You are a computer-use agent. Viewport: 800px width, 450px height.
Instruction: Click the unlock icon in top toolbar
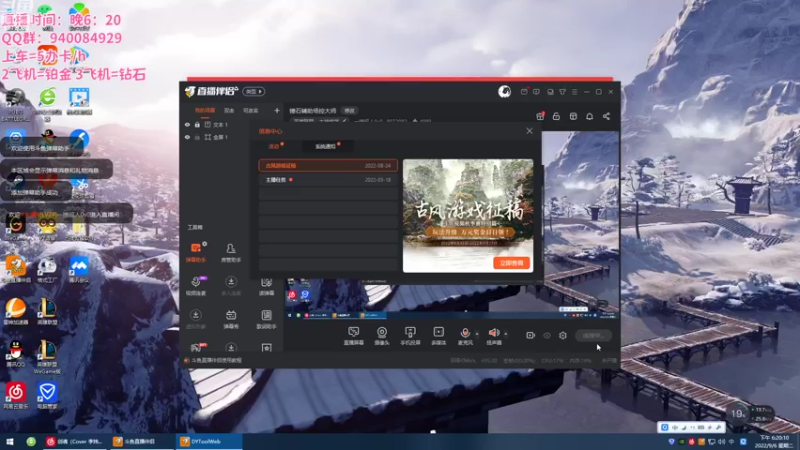point(556,116)
